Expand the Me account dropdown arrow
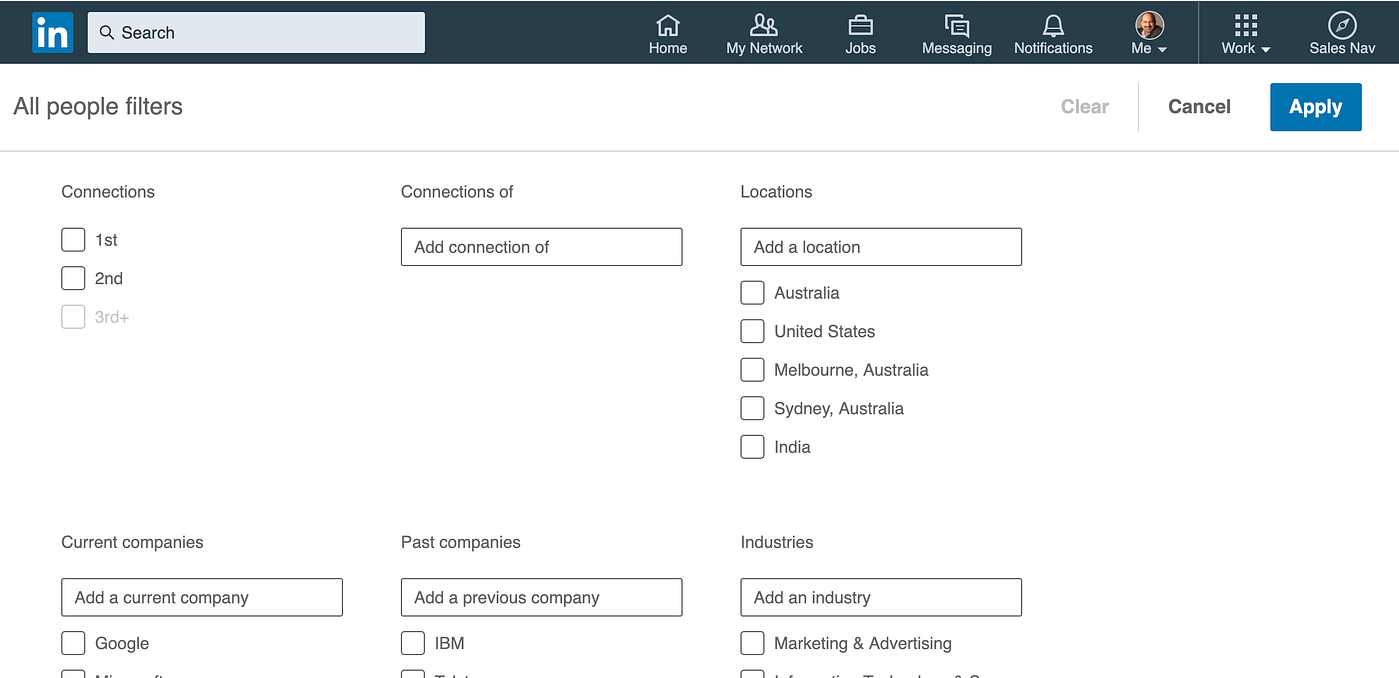This screenshot has width=1399, height=678. tap(1162, 49)
